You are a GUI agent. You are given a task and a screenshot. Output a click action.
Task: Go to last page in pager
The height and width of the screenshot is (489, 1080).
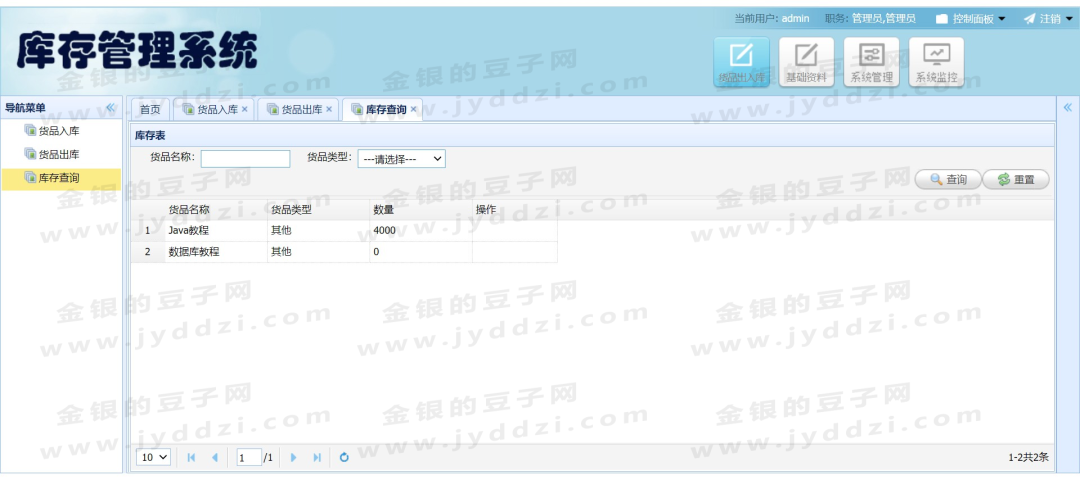(317, 457)
